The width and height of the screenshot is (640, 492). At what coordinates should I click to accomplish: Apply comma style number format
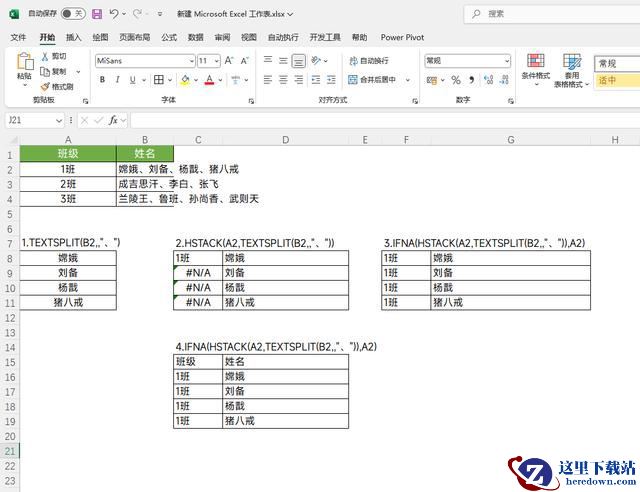click(472, 80)
